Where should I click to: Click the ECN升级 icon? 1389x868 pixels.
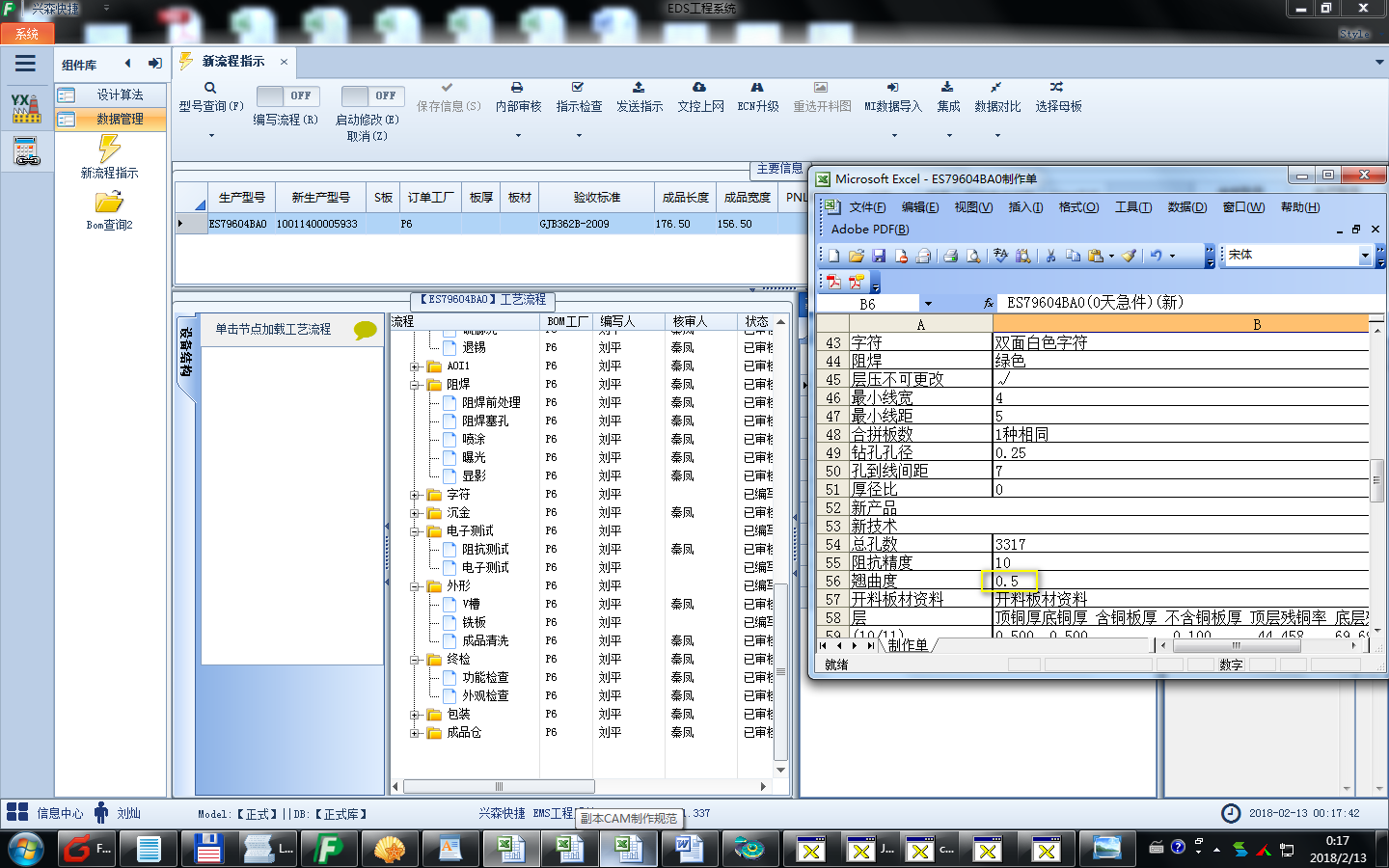click(757, 88)
